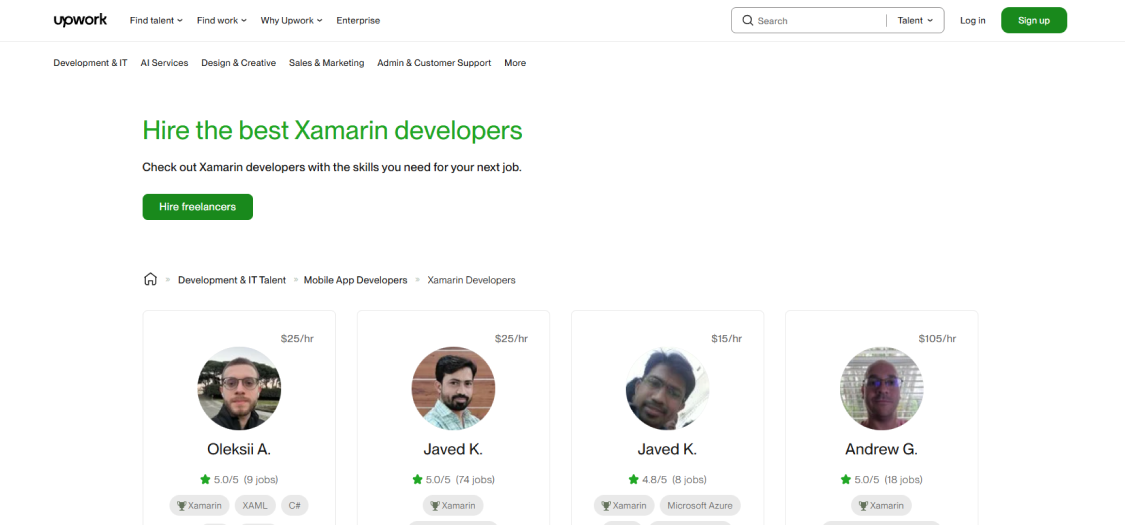This screenshot has width=1125, height=525.
Task: Click Xamarin skill tag on Andrew G. card
Action: pos(882,506)
